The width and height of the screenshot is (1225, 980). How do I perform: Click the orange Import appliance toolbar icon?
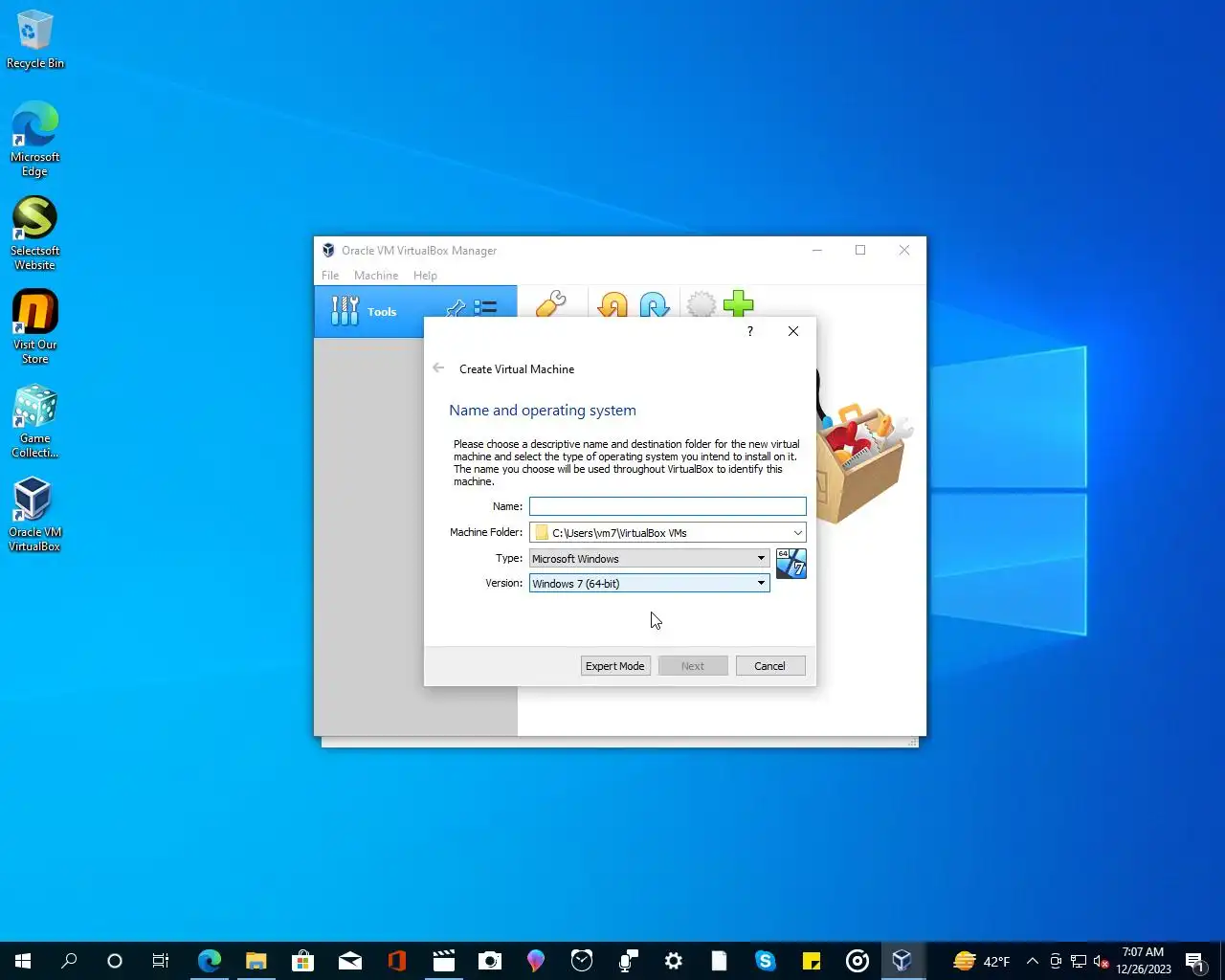(612, 305)
